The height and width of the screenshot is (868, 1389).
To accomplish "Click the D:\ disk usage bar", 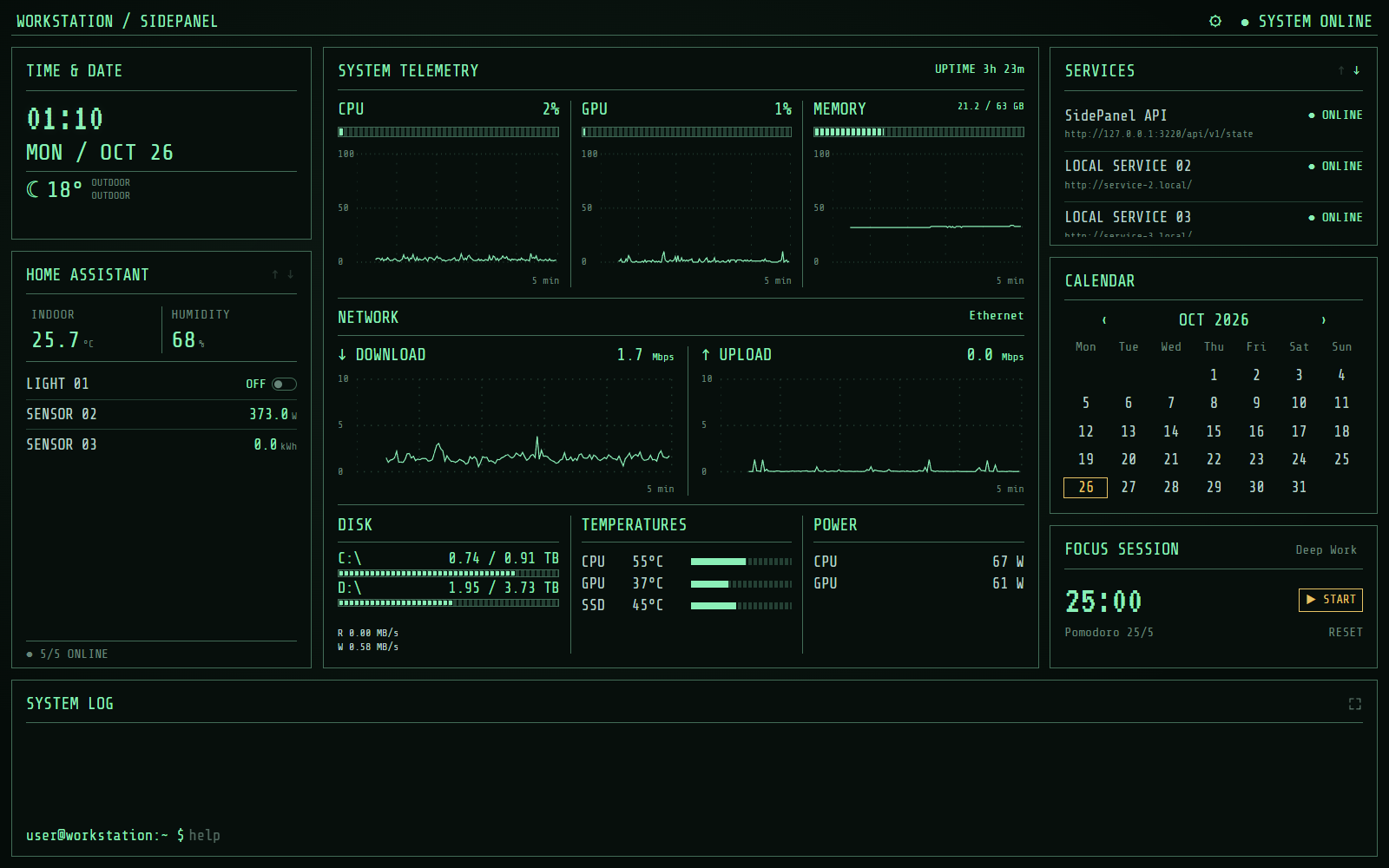I will pos(449,602).
